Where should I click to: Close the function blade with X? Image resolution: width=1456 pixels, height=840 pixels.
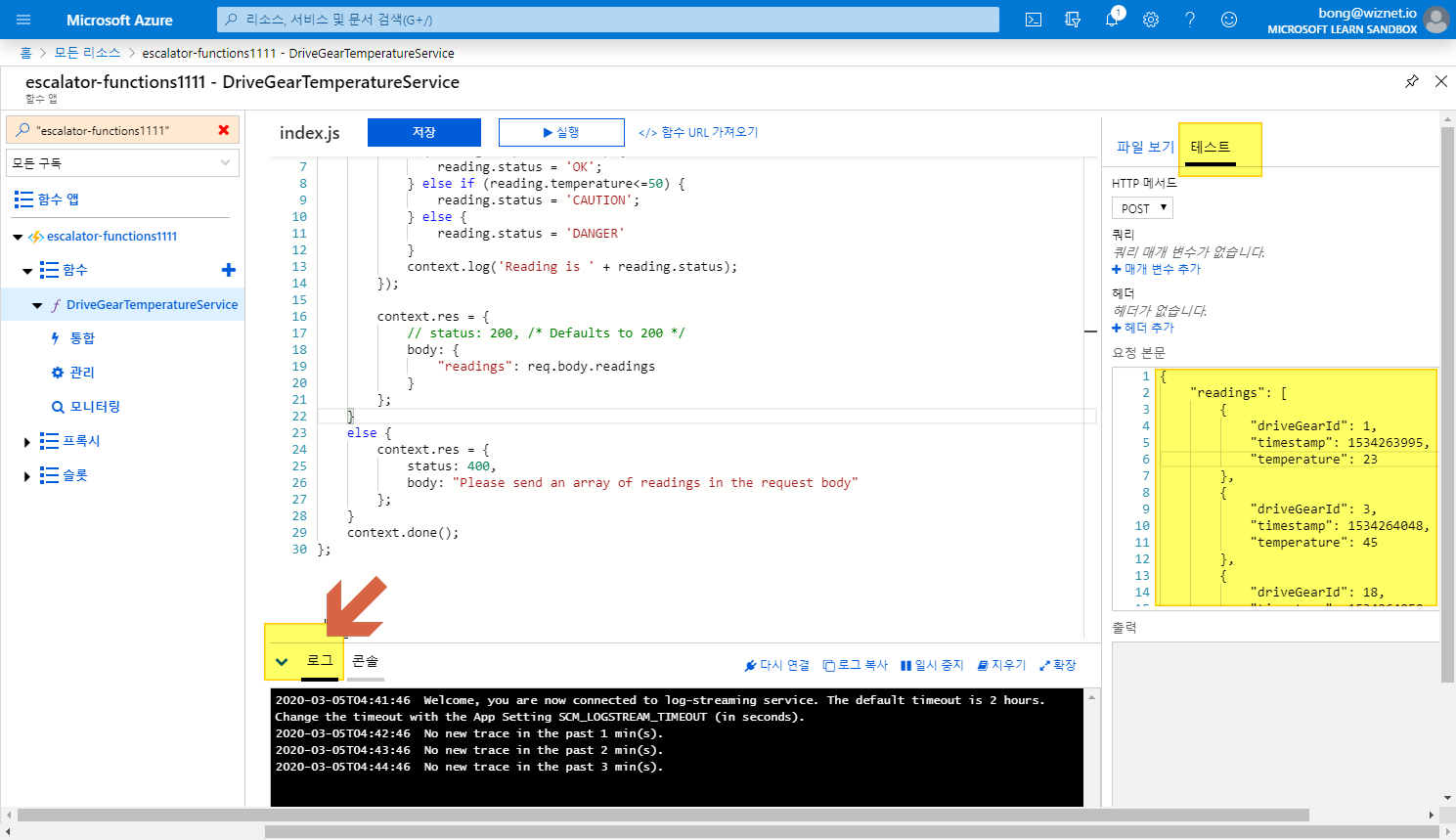click(x=1441, y=81)
